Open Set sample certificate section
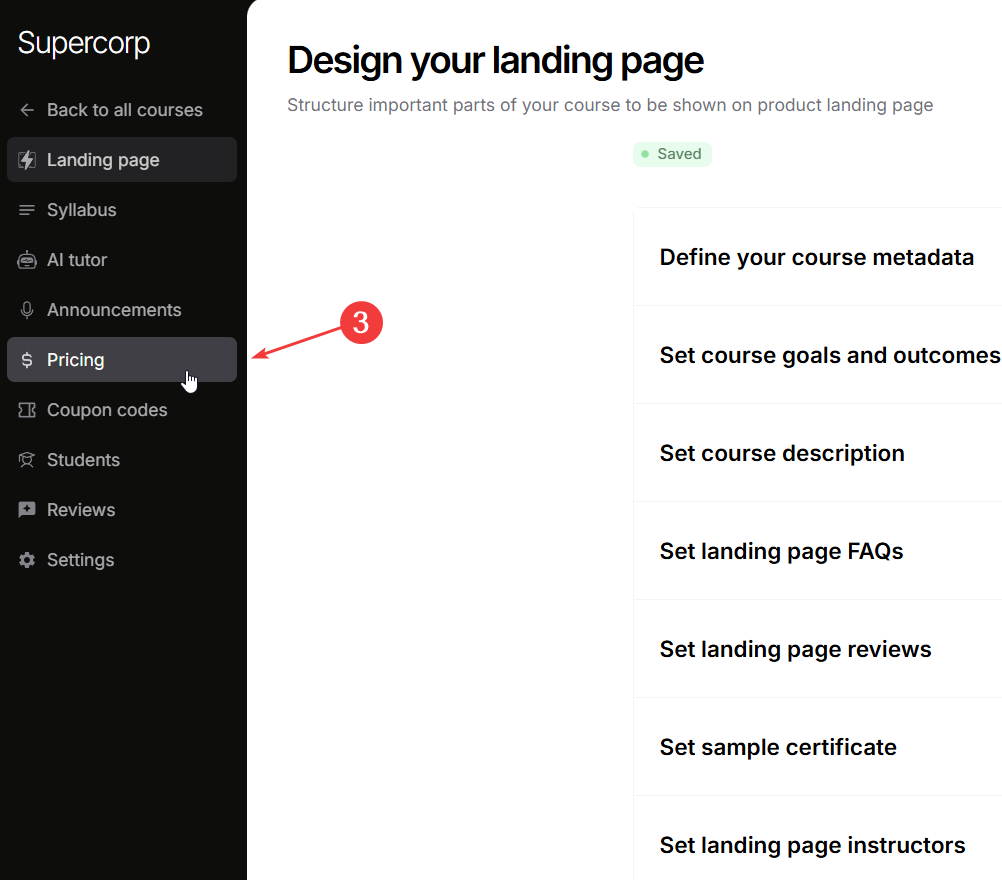Screen dimensions: 1002x880 (777, 747)
